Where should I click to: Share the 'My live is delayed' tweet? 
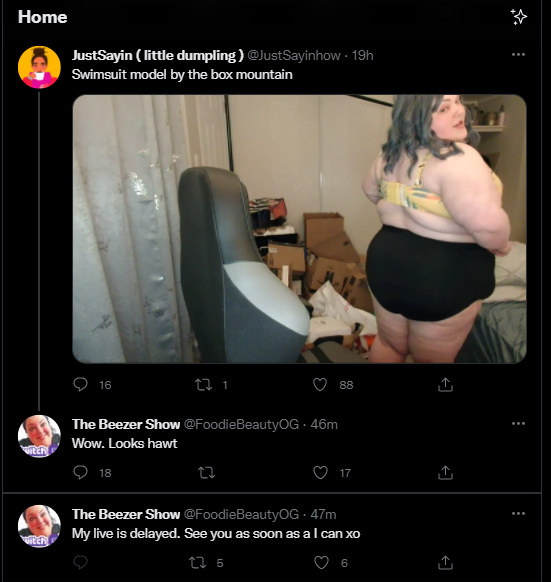click(445, 563)
